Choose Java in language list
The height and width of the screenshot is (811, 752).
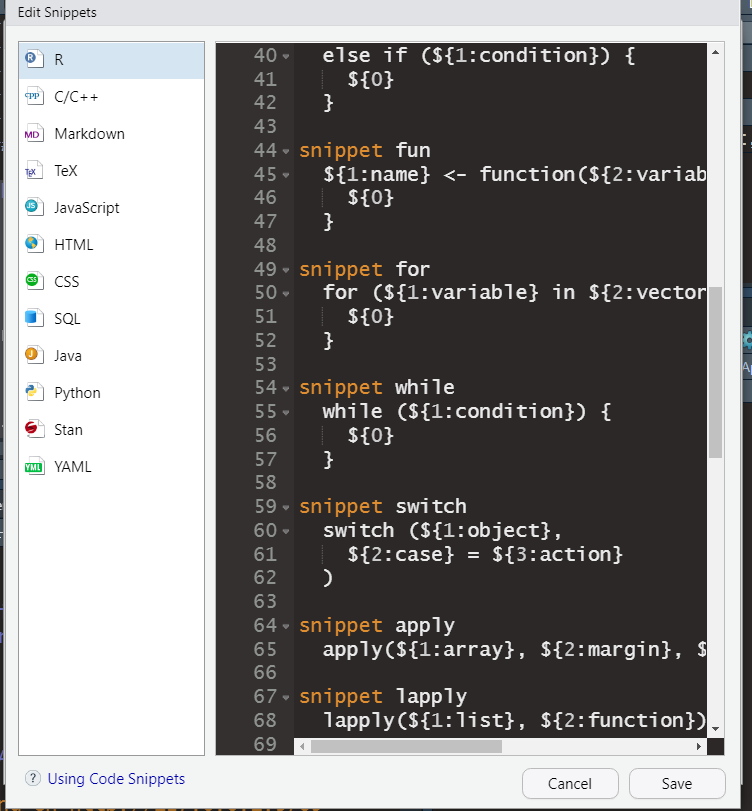coord(112,356)
